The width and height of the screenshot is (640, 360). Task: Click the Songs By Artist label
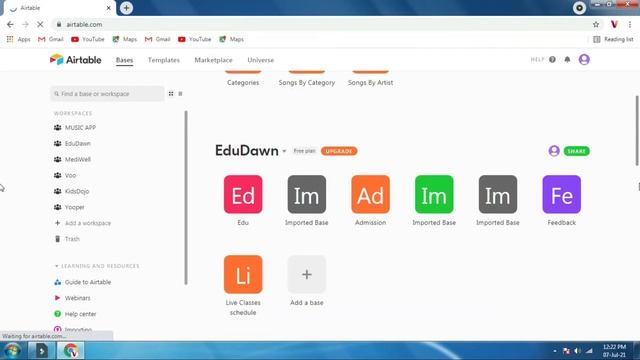[x=370, y=82]
